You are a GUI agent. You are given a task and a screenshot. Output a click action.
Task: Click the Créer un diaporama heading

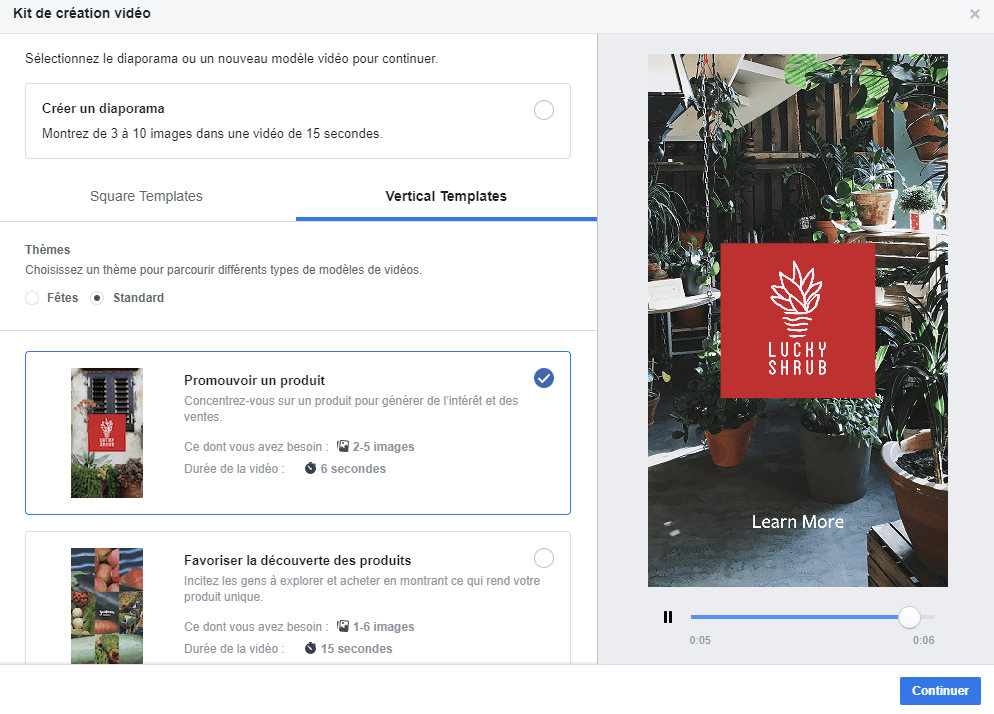(103, 108)
